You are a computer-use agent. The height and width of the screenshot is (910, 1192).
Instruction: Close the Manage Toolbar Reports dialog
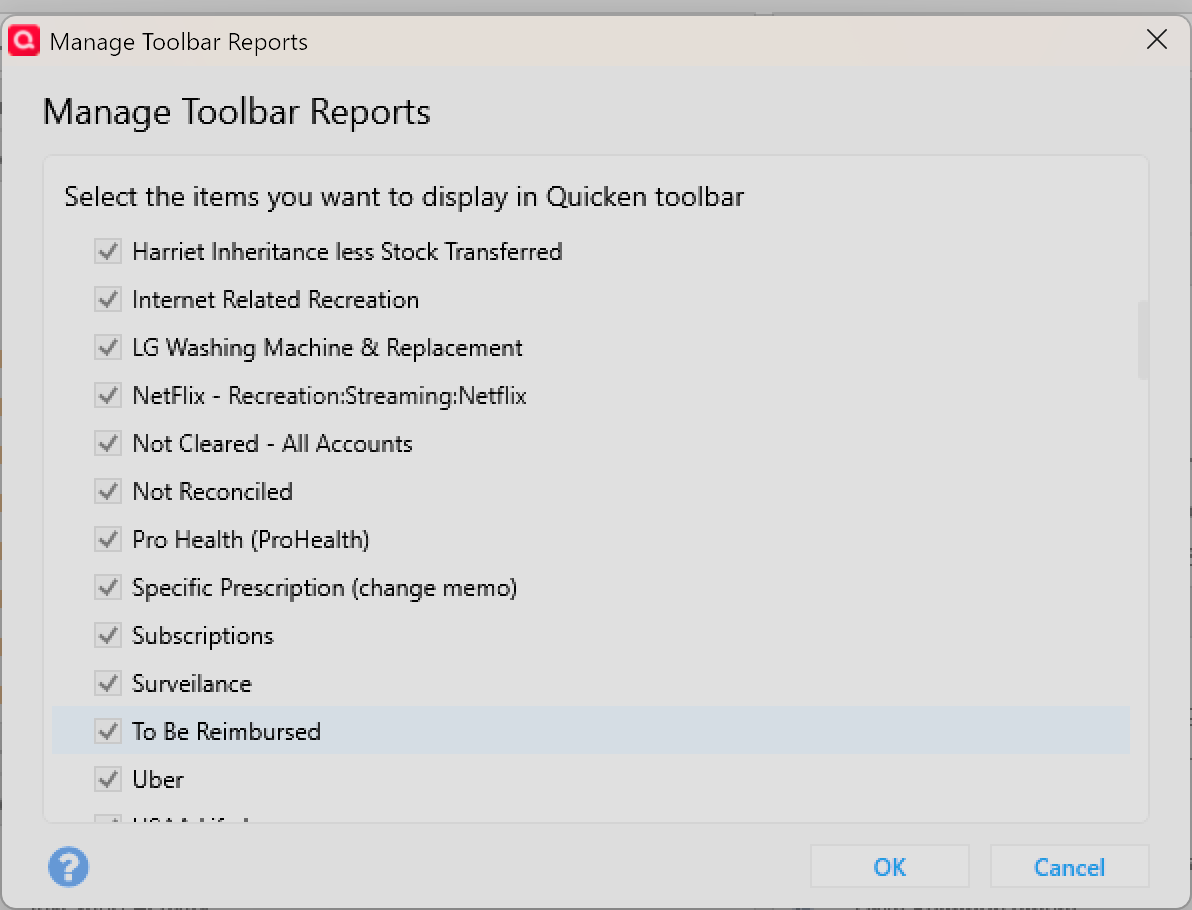point(1156,40)
